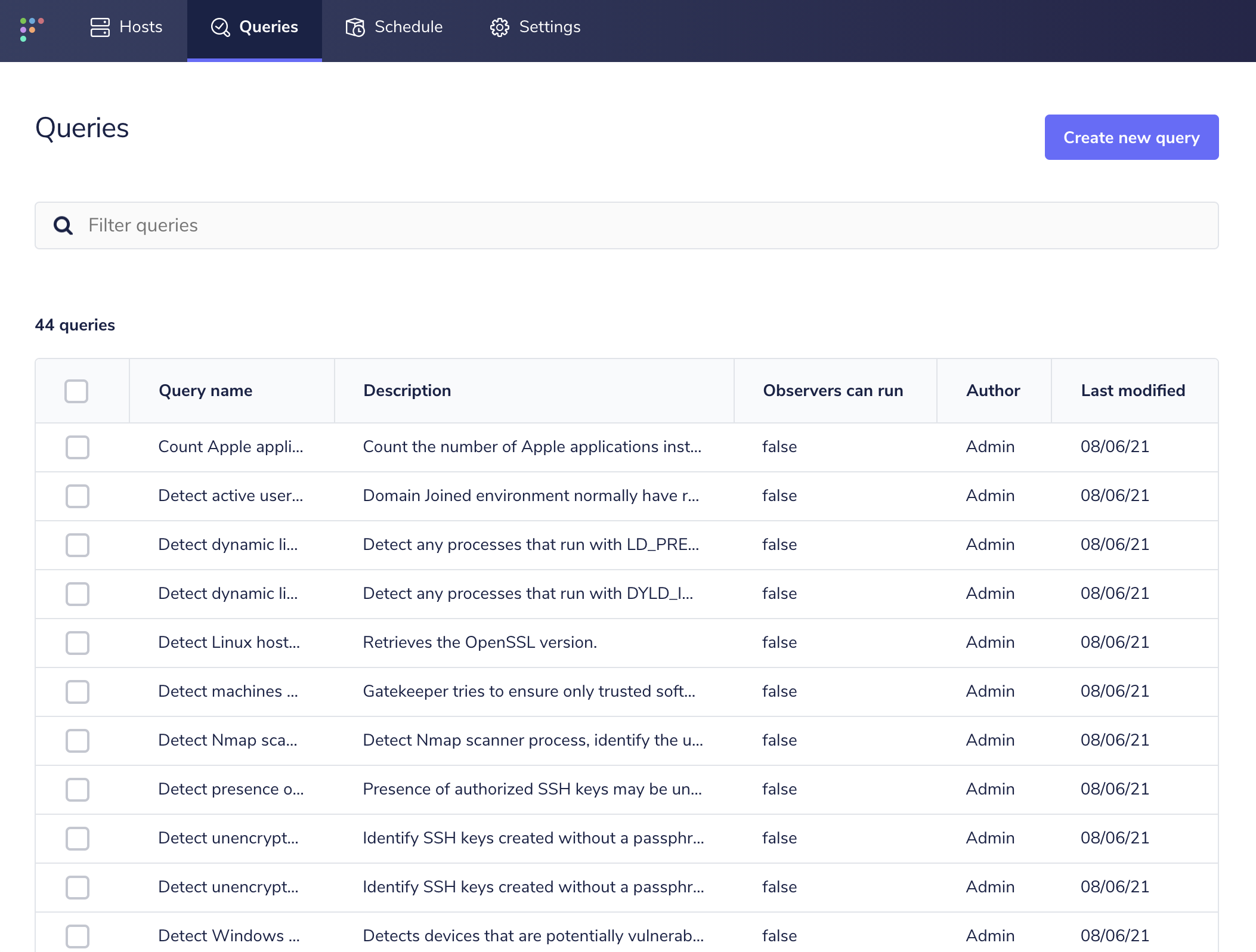Screen dimensions: 1256x952
Task: Click the Fleet logo in top bar
Action: pyautogui.click(x=32, y=29)
